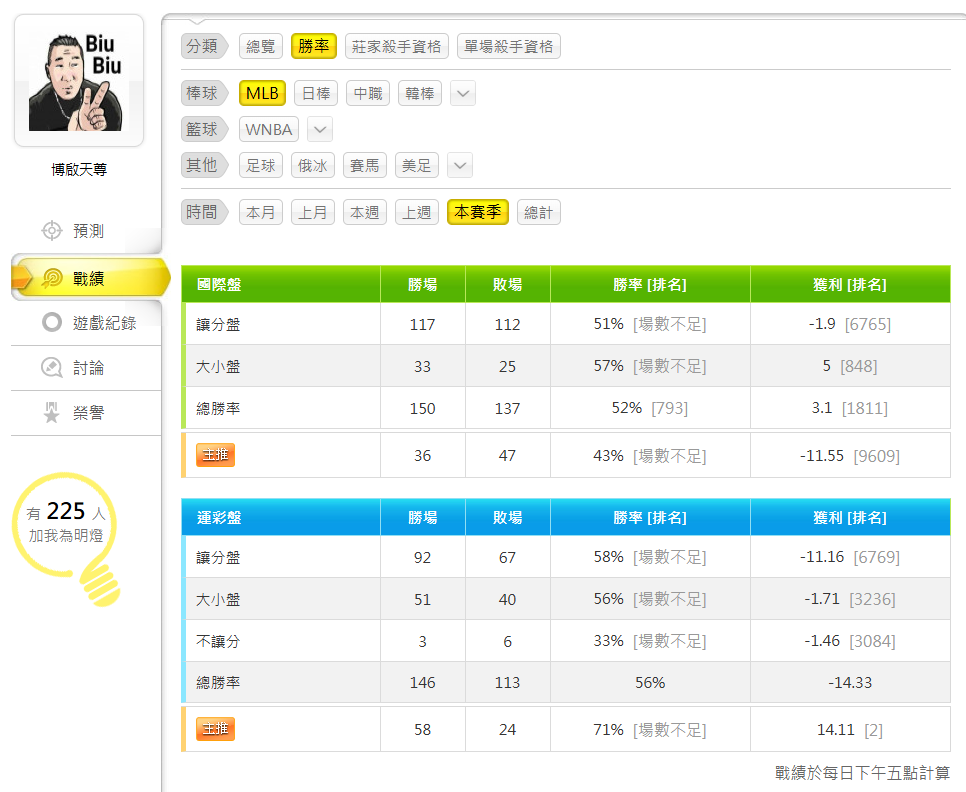Click the 討論 speech bubble icon

pyautogui.click(x=52, y=368)
